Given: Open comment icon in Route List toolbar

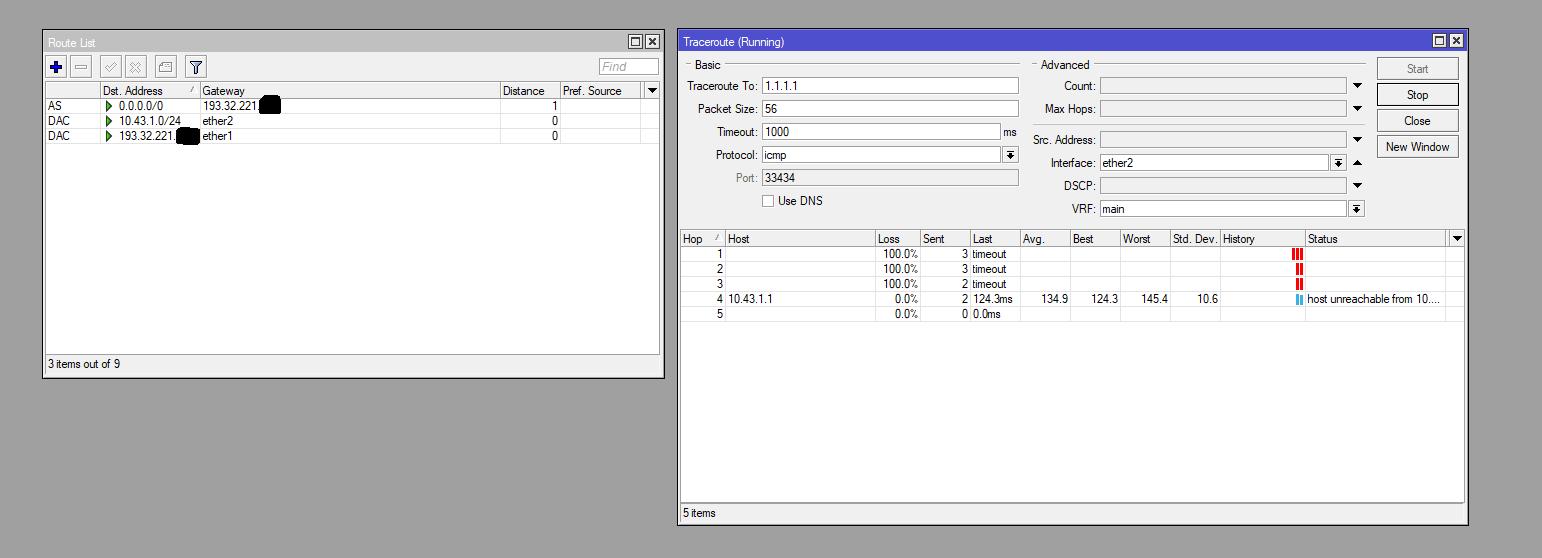Looking at the screenshot, I should 166,67.
